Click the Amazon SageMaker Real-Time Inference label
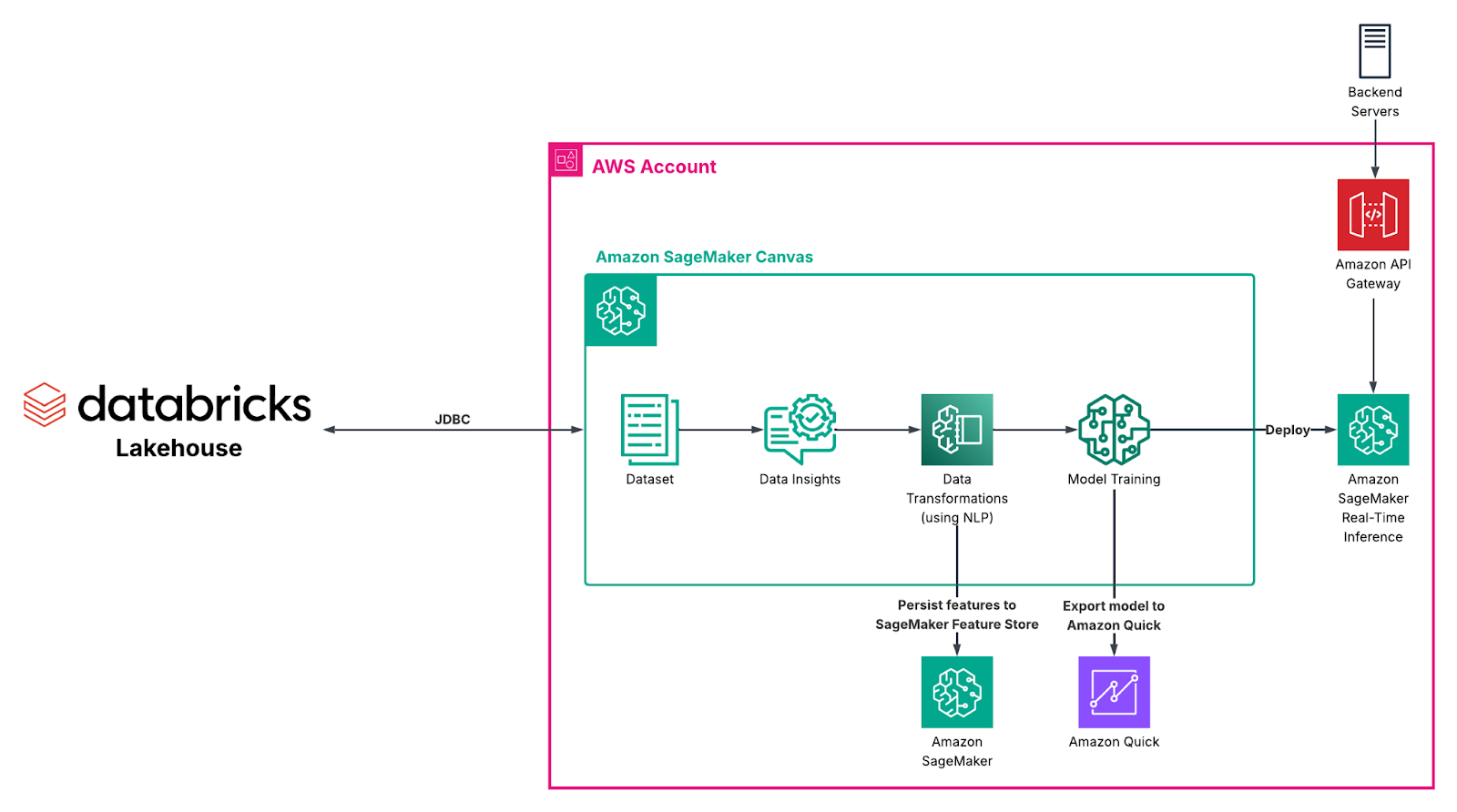 pyautogui.click(x=1373, y=508)
